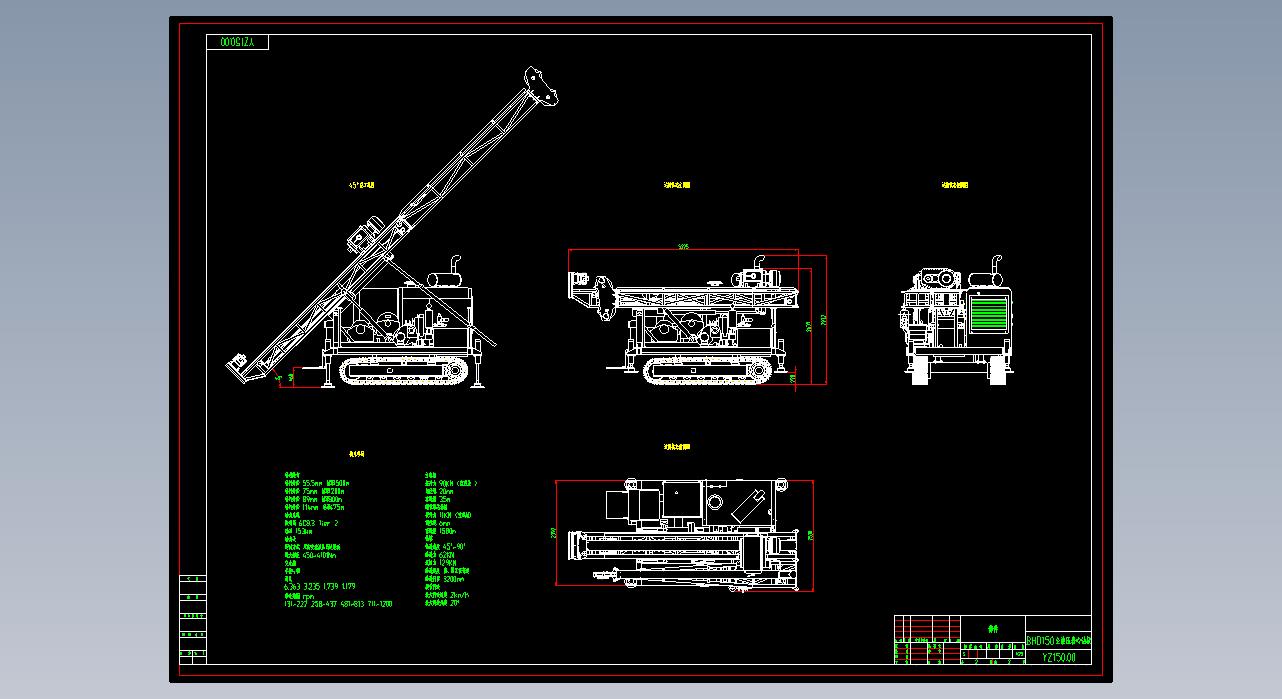Click the '45°-90°' angle range specification text
1282x699 pixels.
446,547
